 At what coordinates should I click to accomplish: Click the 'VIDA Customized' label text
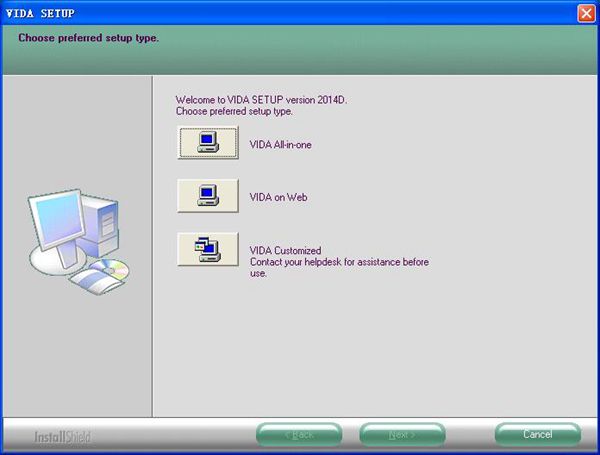285,251
